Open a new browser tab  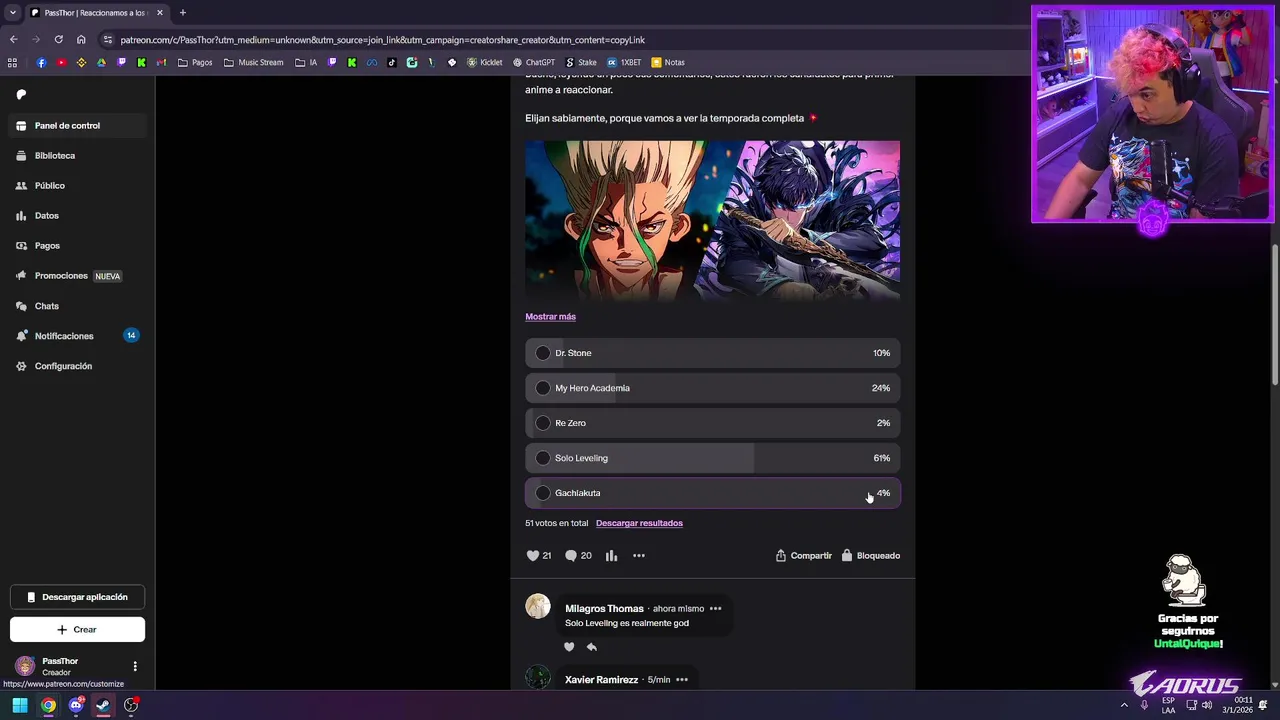click(x=182, y=13)
